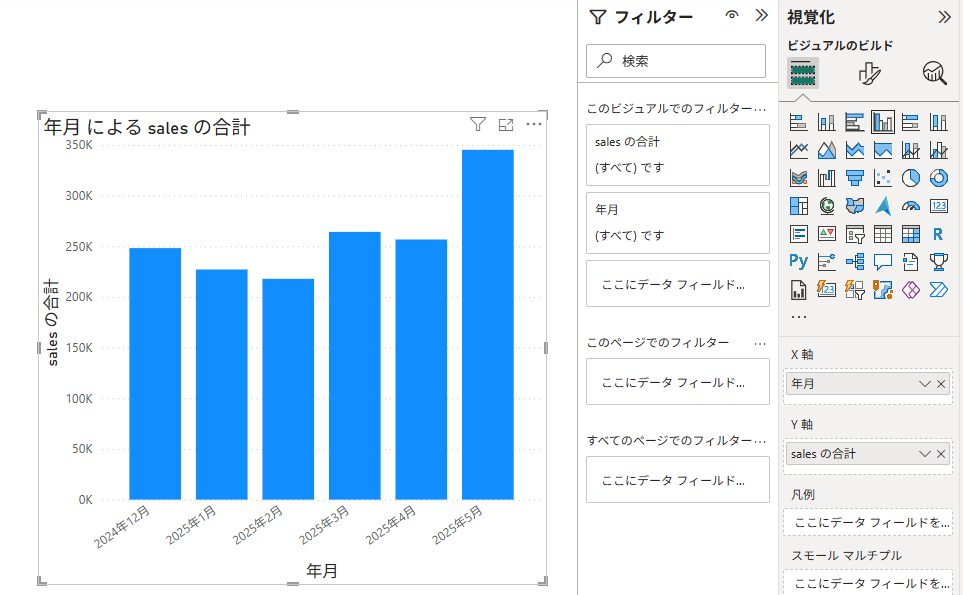Add the treemap visual
963x595 pixels.
[x=798, y=206]
